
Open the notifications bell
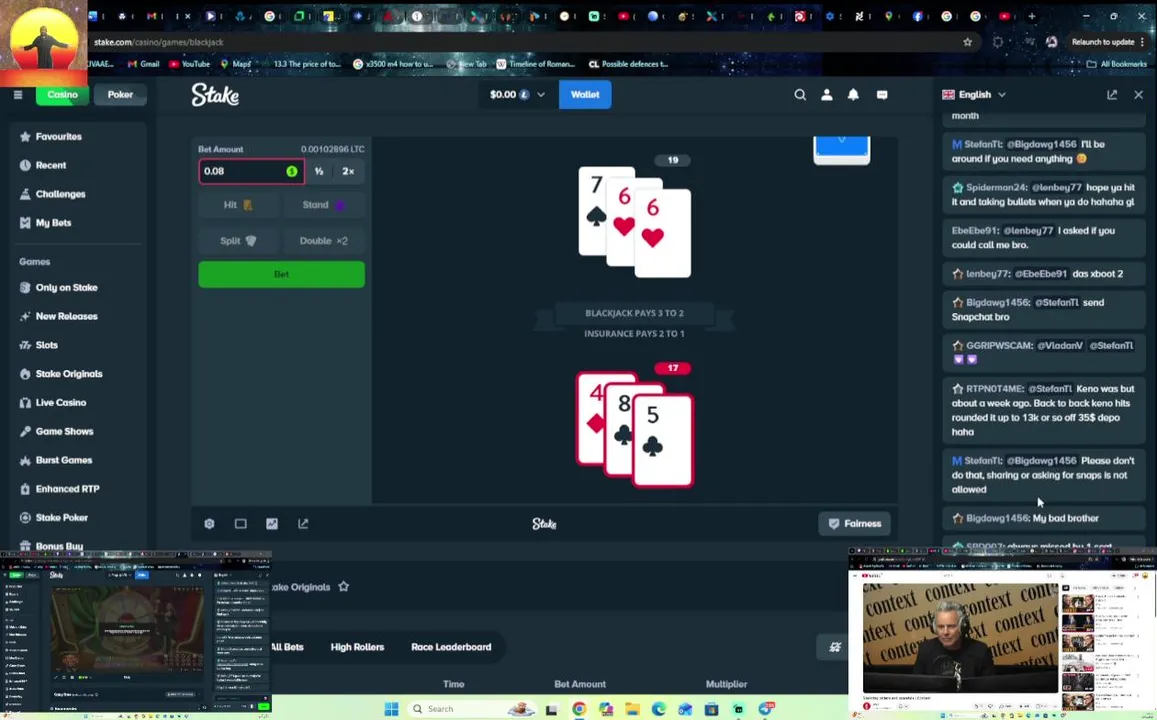(x=853, y=94)
